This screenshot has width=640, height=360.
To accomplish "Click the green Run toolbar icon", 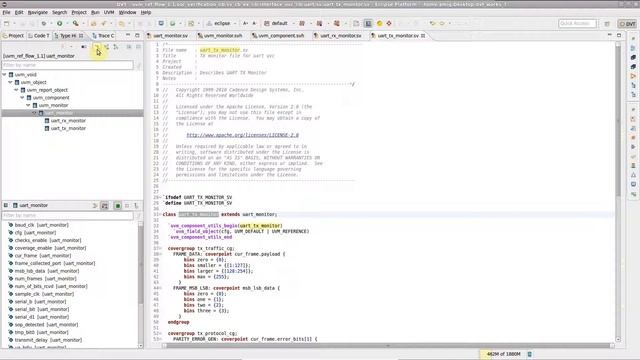I will click(60, 24).
